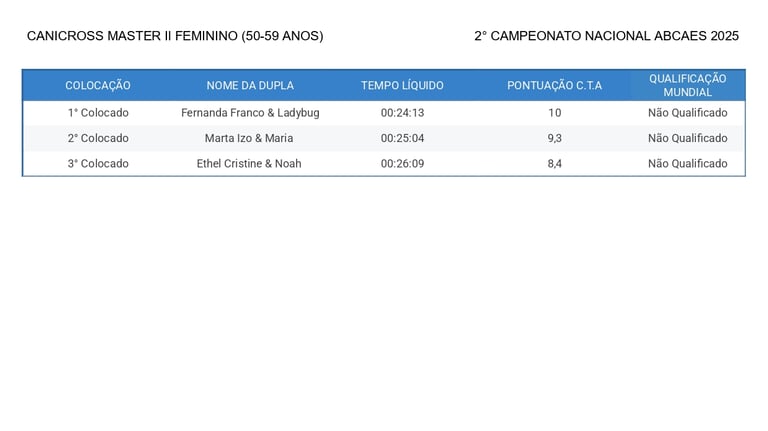Click the Ethel Cristine & Noah entry

(x=249, y=164)
